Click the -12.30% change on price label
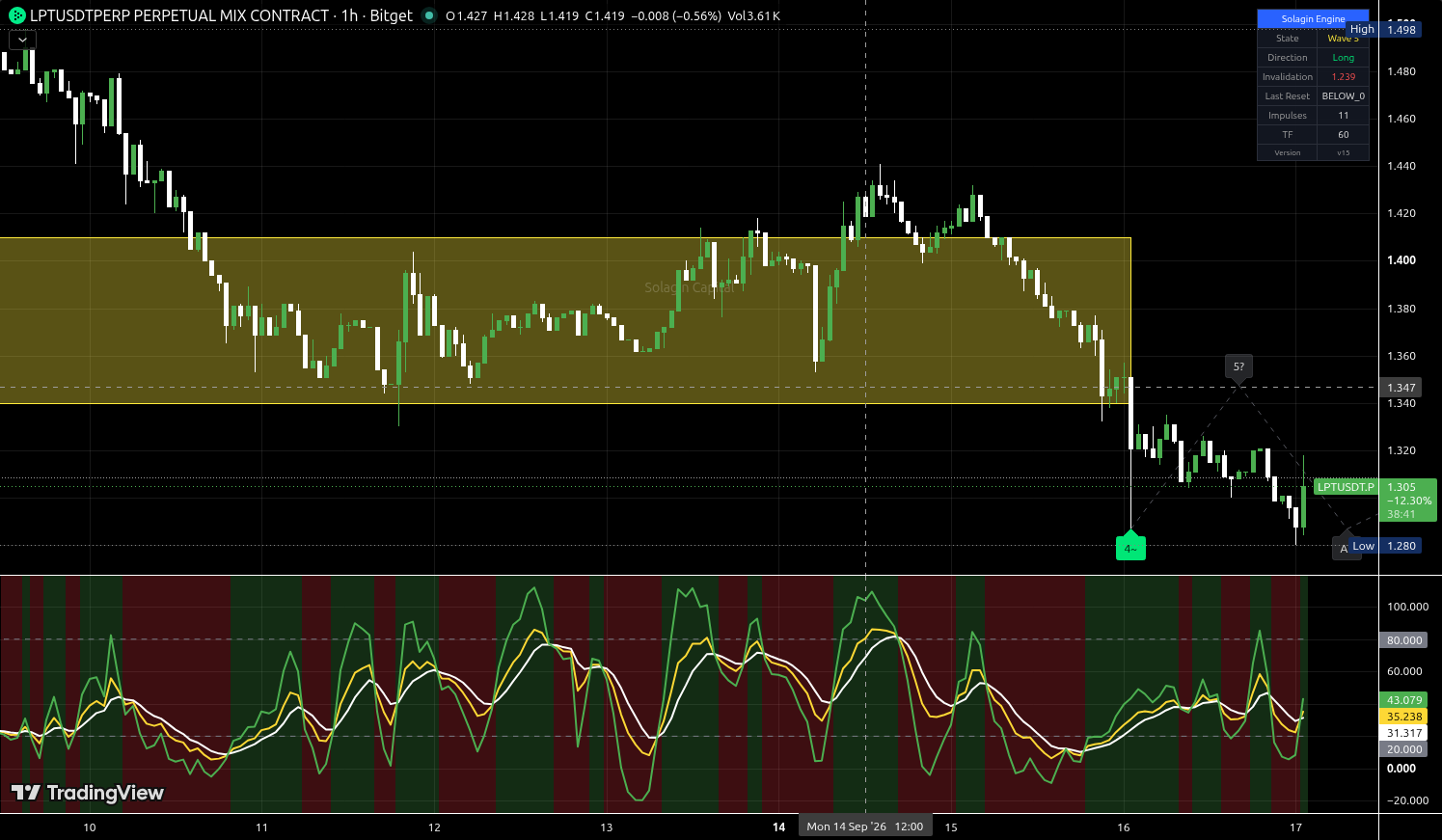Viewport: 1442px width, 840px height. point(1408,501)
